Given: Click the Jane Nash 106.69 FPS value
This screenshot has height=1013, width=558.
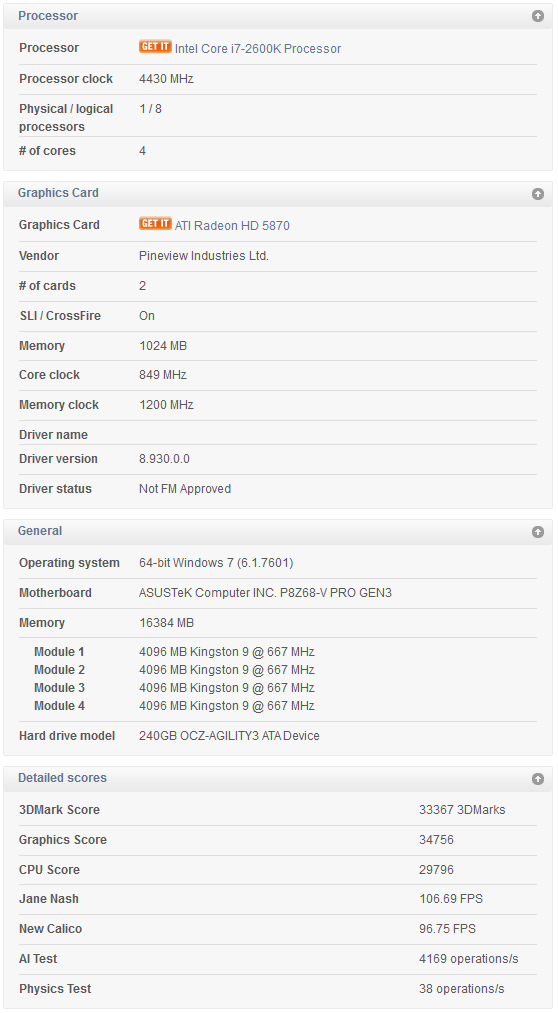Looking at the screenshot, I should tap(451, 899).
